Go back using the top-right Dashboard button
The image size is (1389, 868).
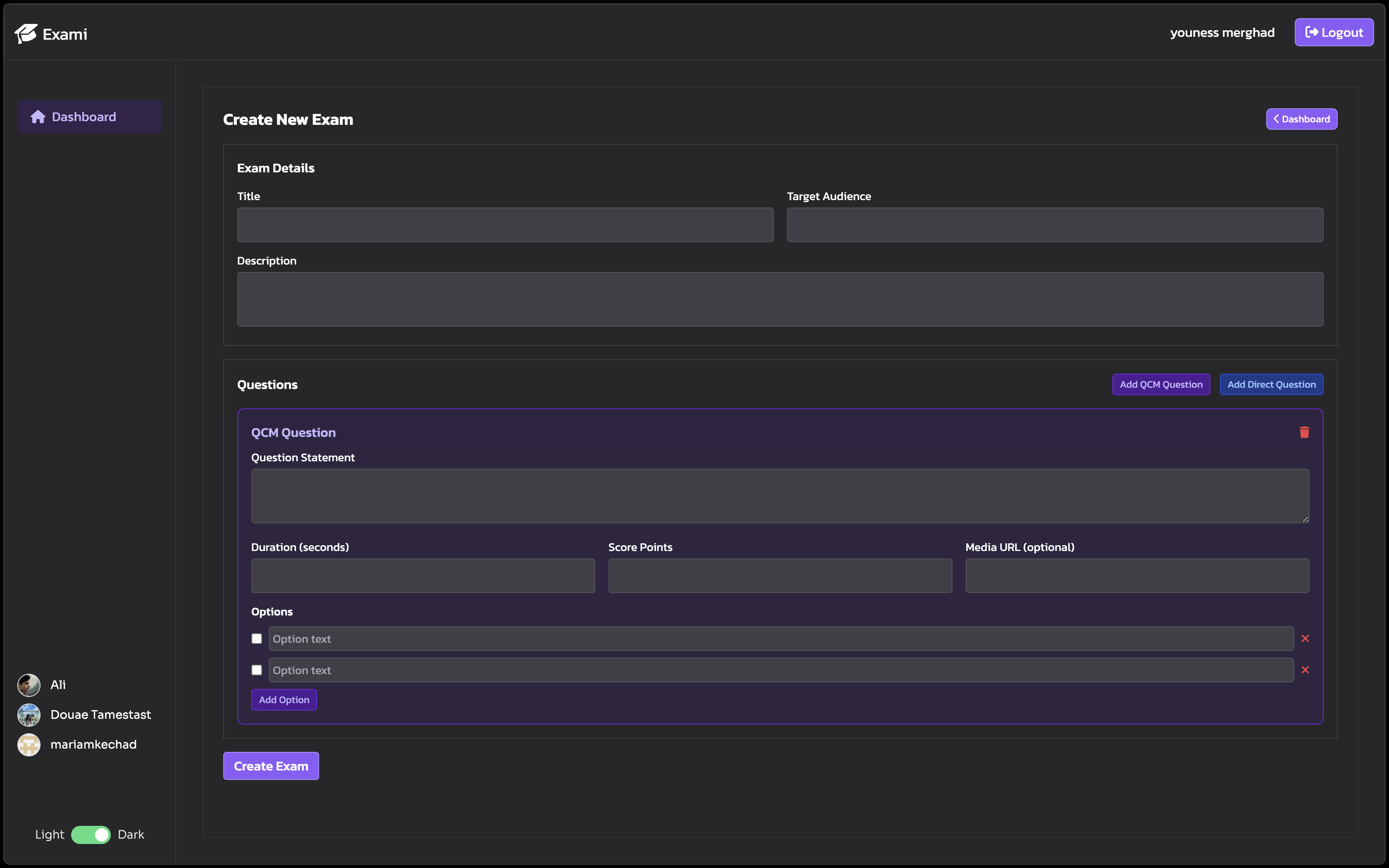pos(1301,119)
